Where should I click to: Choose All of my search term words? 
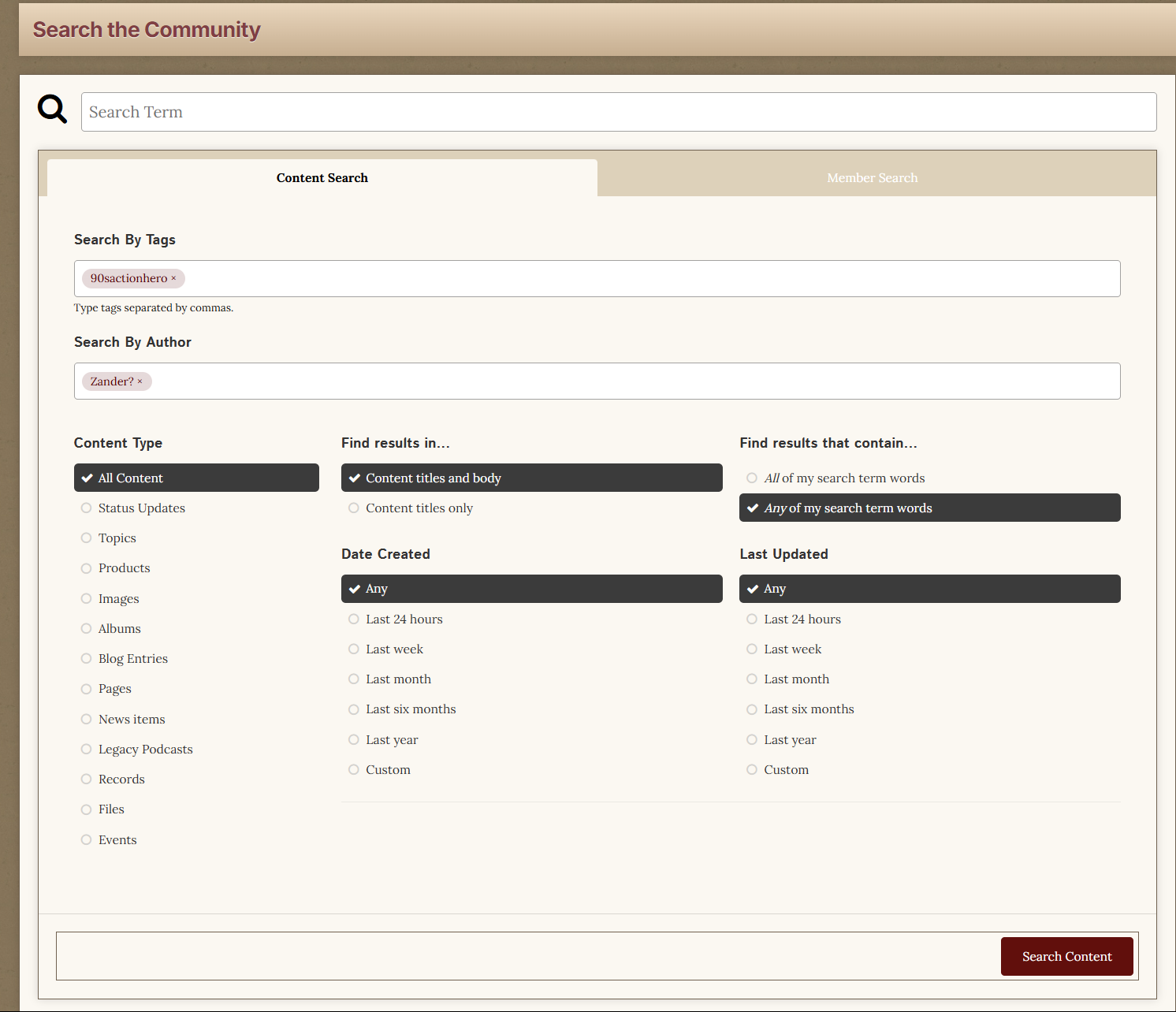(843, 478)
